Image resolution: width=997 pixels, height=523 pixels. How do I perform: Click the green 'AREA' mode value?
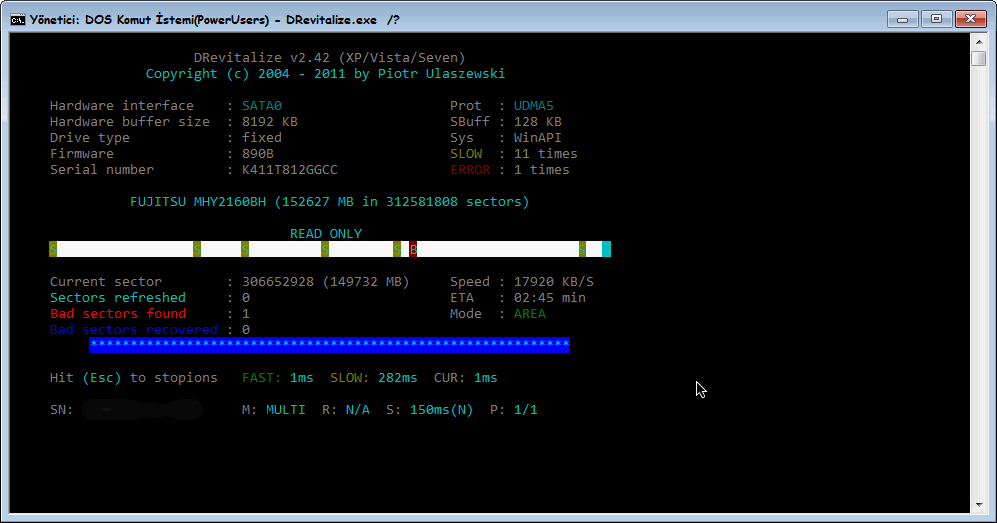pos(530,313)
